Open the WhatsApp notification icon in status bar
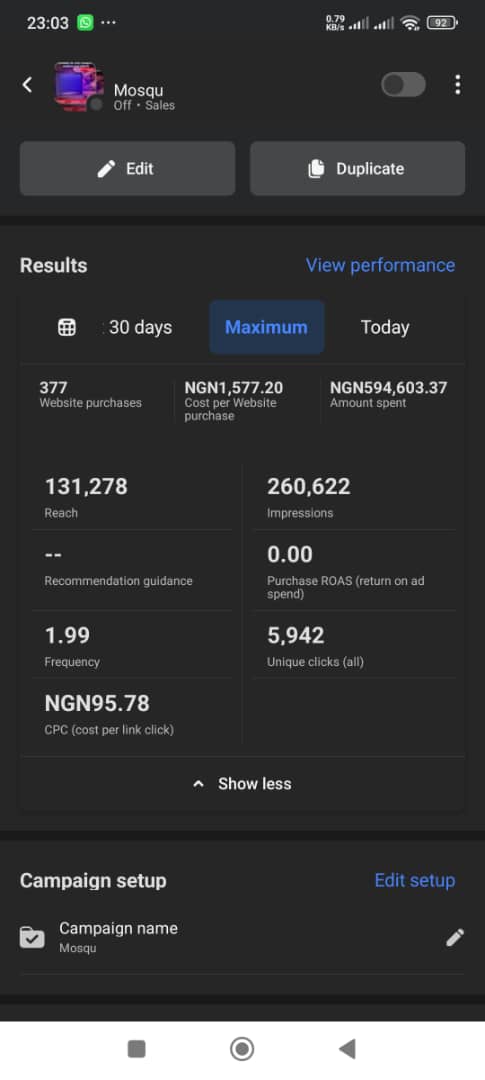The width and height of the screenshot is (485, 1080). pyautogui.click(x=85, y=22)
